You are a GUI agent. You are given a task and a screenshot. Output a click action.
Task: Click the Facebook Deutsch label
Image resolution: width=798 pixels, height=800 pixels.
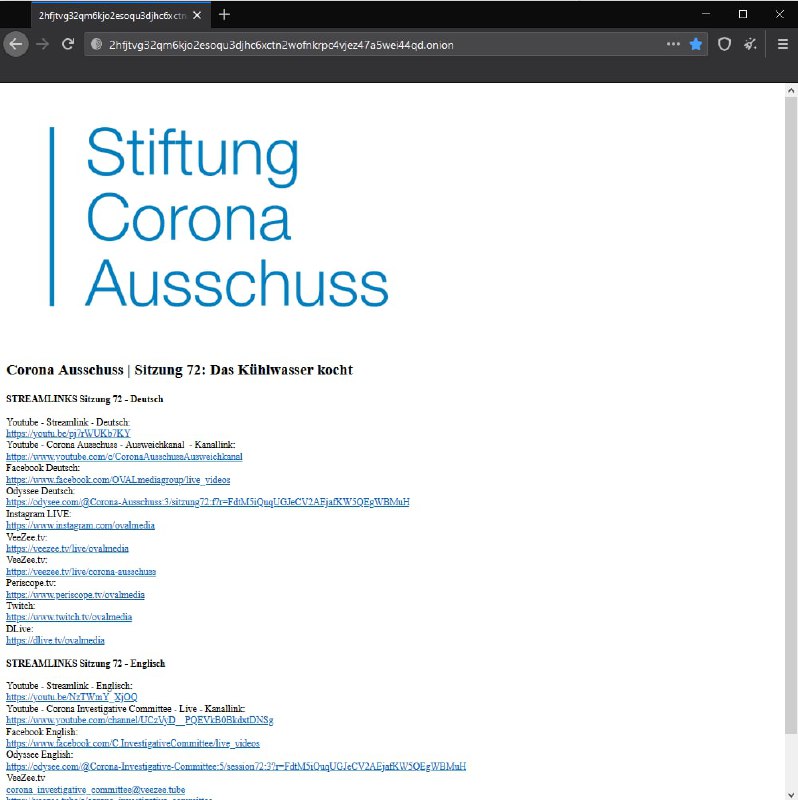[x=43, y=468]
